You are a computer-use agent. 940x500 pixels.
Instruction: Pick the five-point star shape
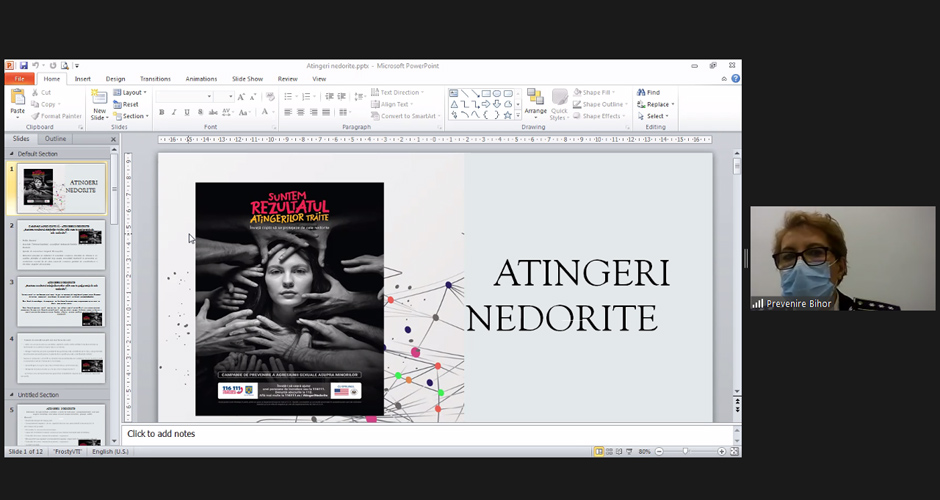coord(508,115)
